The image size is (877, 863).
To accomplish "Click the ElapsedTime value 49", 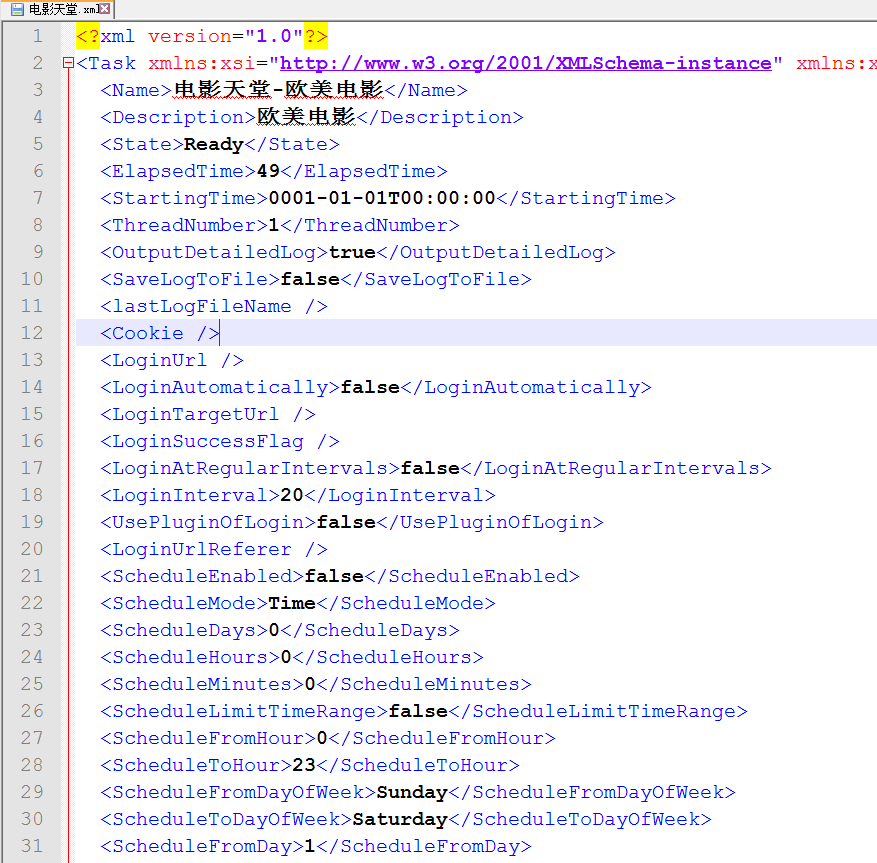I will 268,171.
